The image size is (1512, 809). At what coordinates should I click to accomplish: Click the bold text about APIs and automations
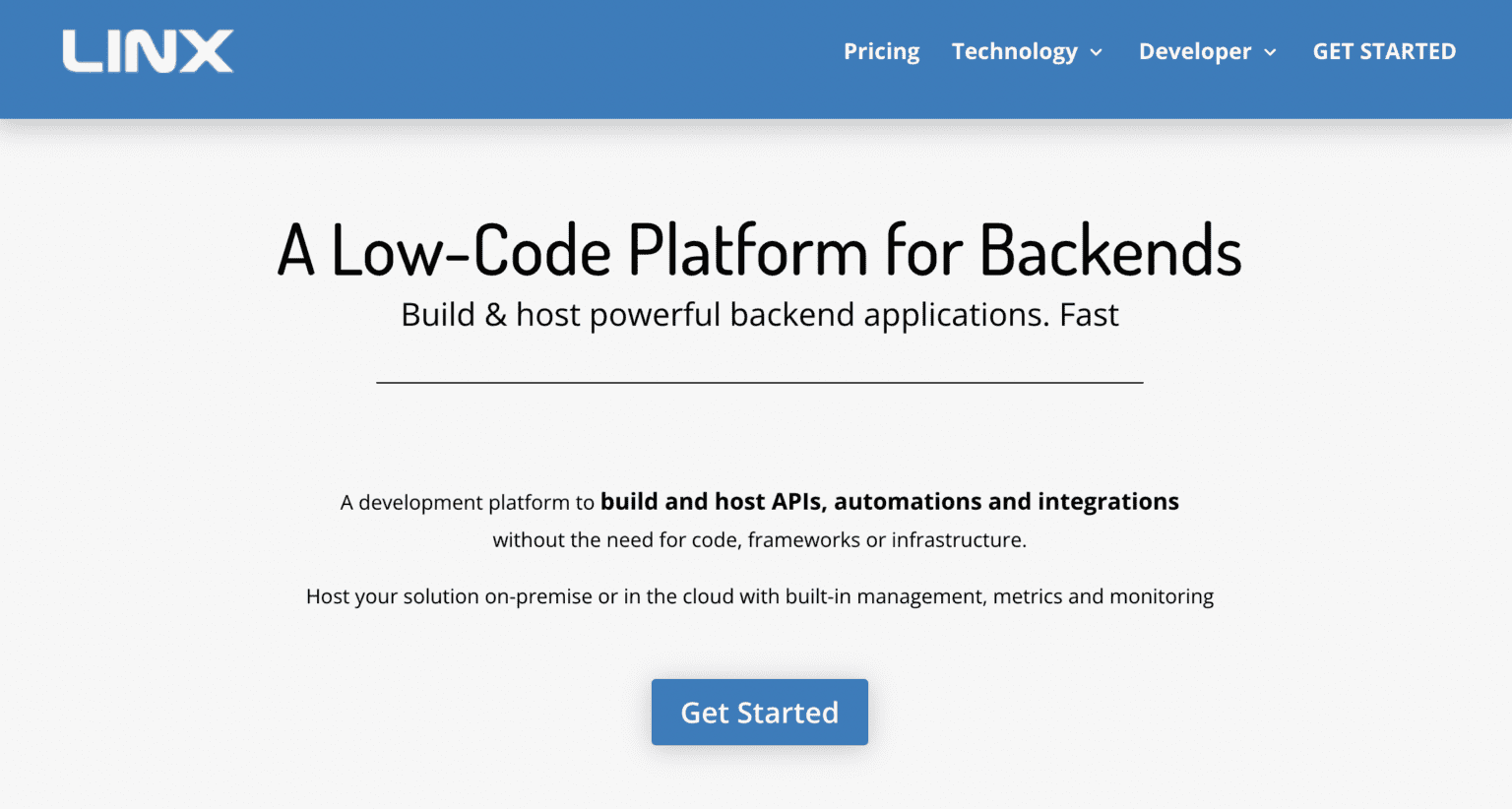[x=889, y=501]
